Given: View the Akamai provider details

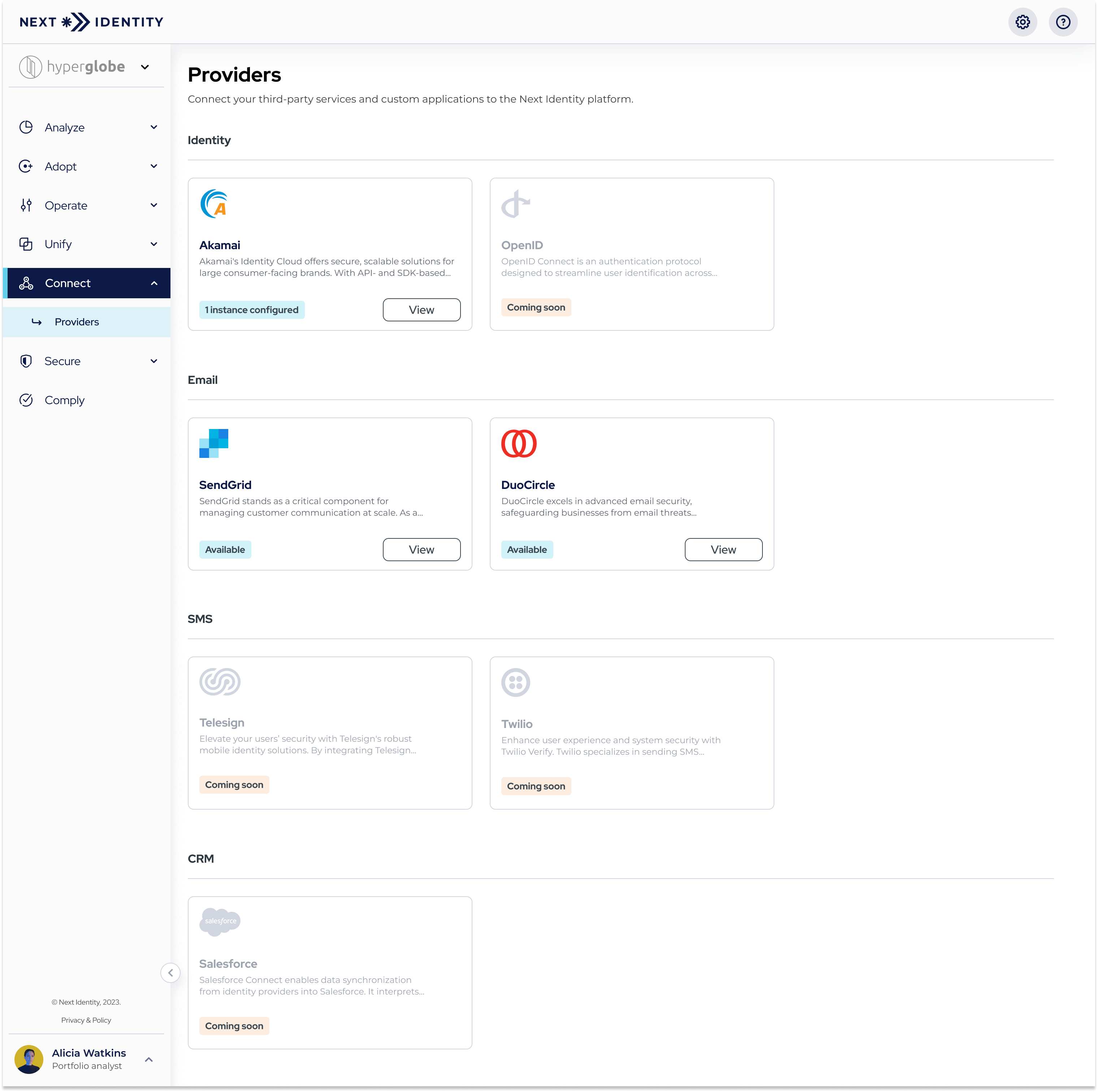Looking at the screenshot, I should tap(421, 309).
